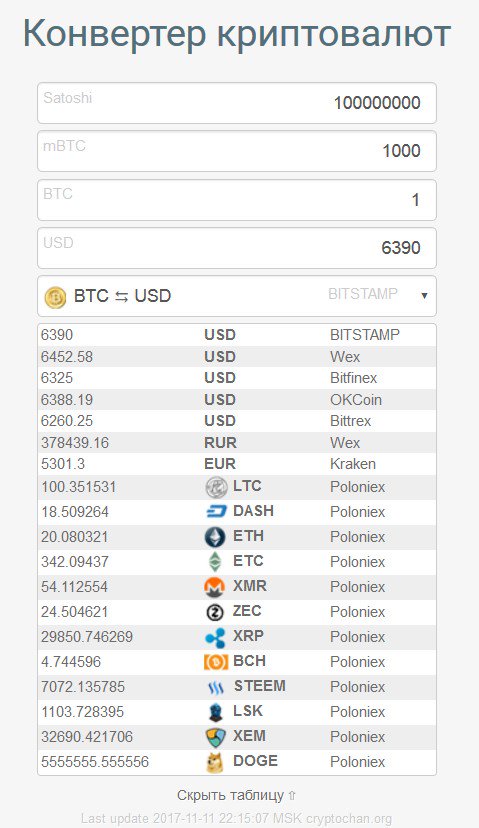Select the LTC Litecoin icon
Image resolution: width=479 pixels, height=828 pixels.
pos(216,487)
